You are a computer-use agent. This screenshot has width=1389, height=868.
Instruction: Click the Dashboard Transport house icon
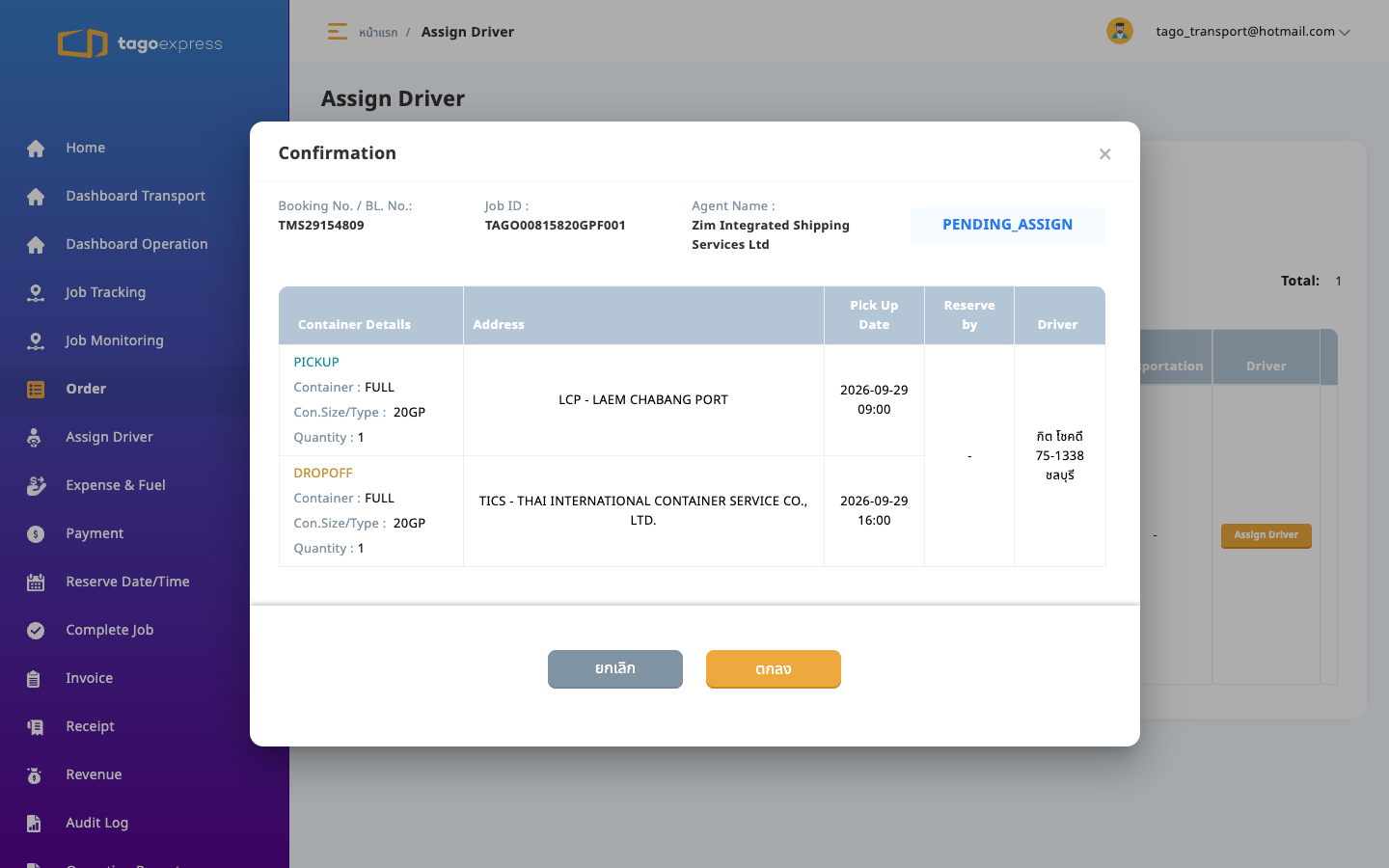click(x=36, y=197)
